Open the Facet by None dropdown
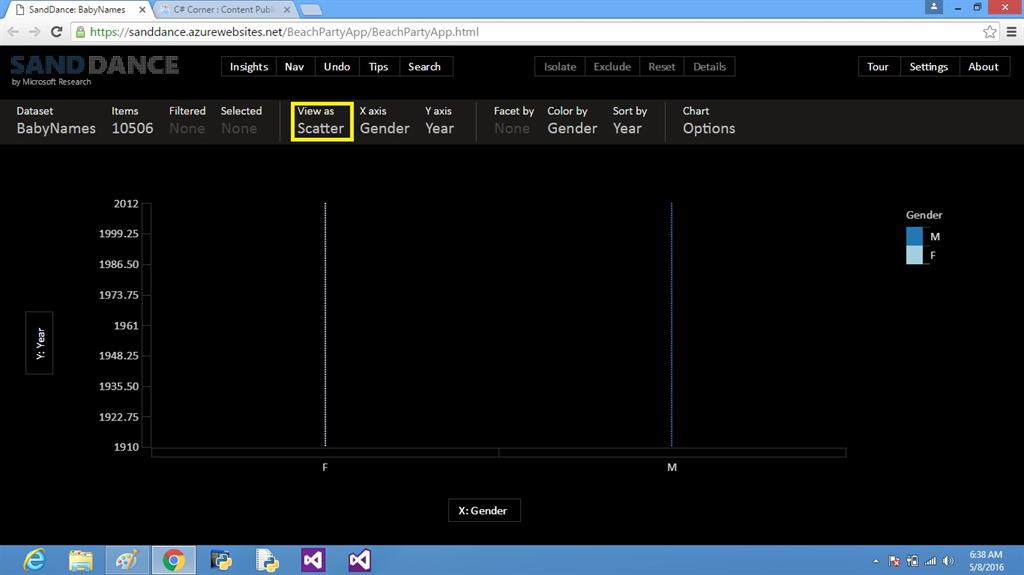1024x575 pixels. point(513,121)
